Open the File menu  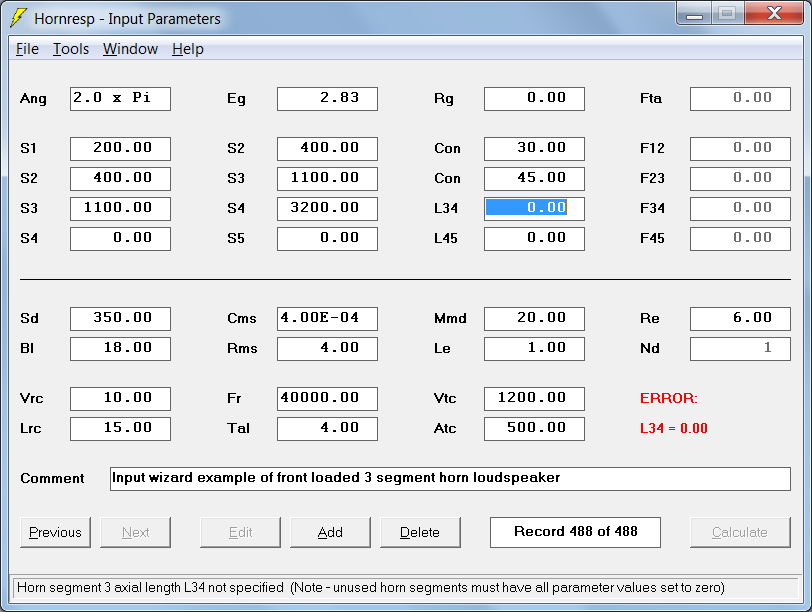pyautogui.click(x=27, y=49)
